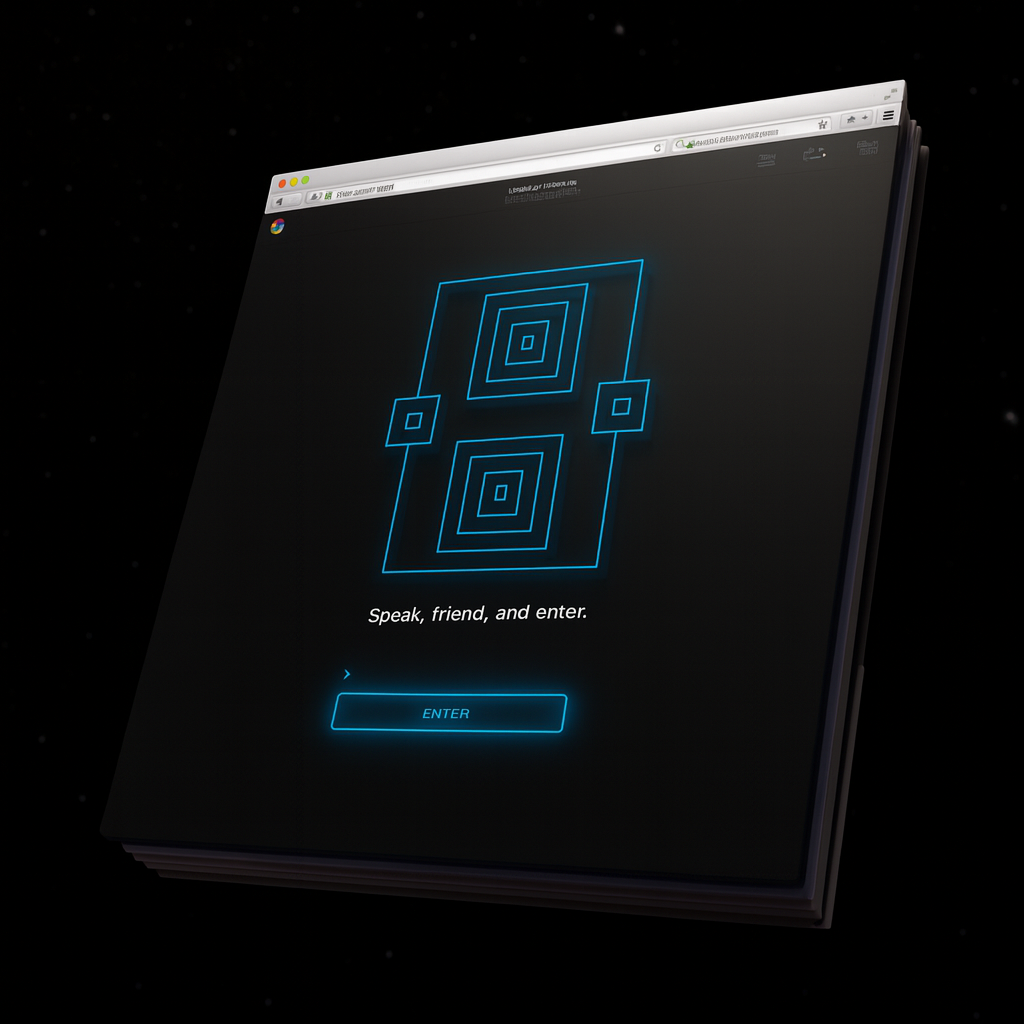Click the chevron prompt above the ENTER button

click(347, 674)
